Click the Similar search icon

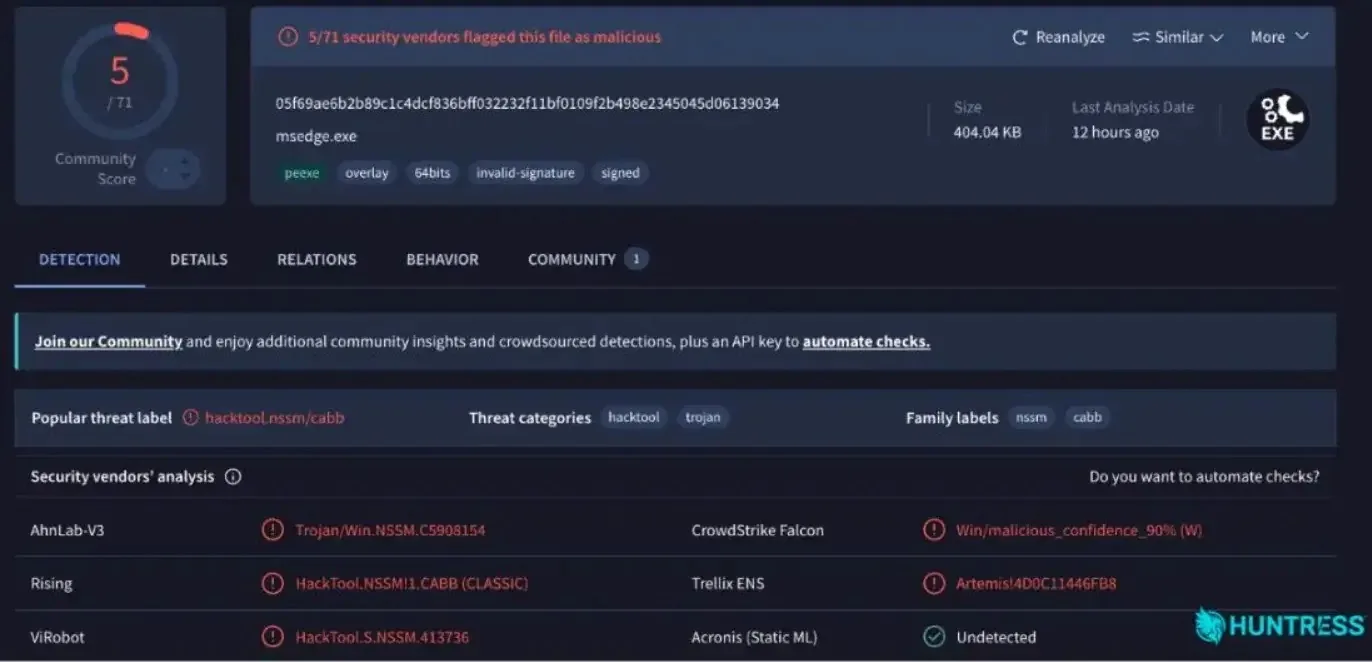[1141, 37]
